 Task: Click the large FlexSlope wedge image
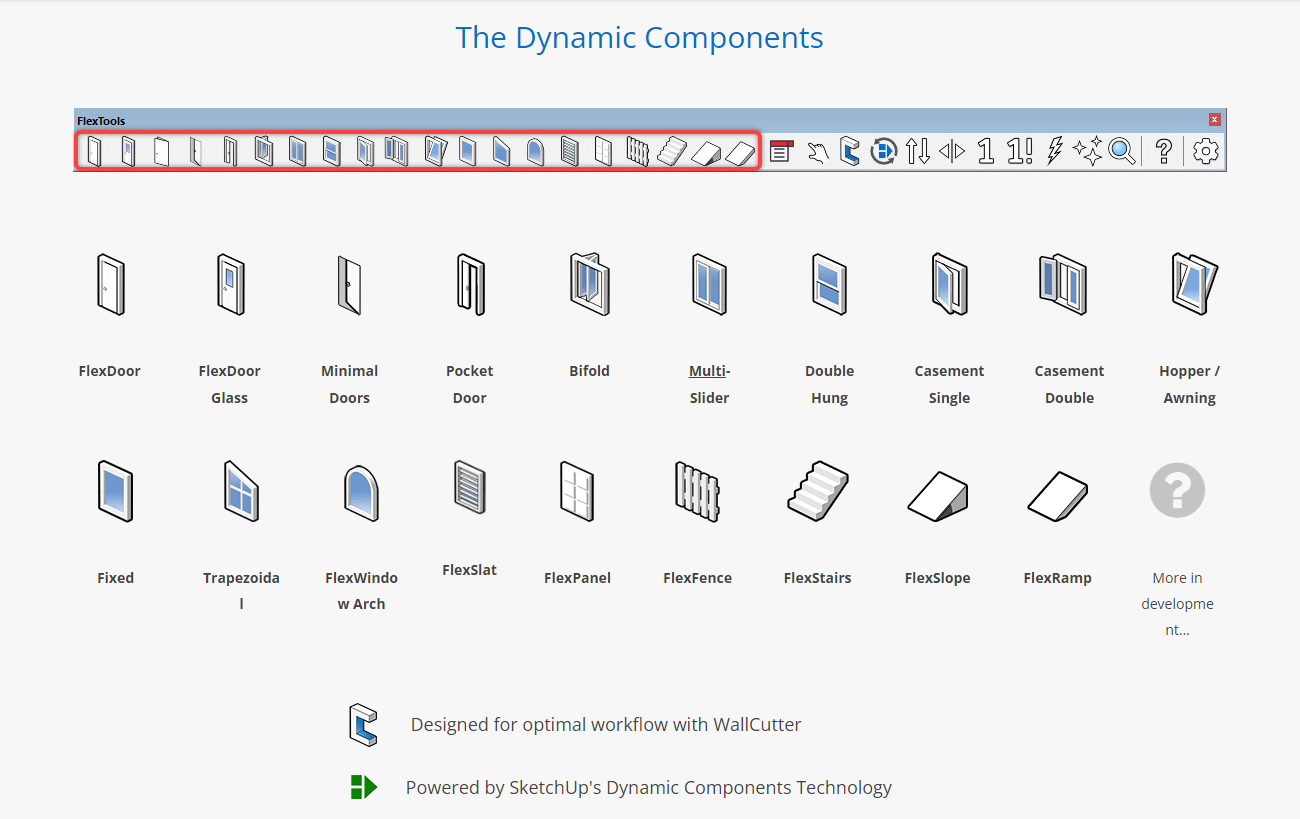click(x=938, y=495)
